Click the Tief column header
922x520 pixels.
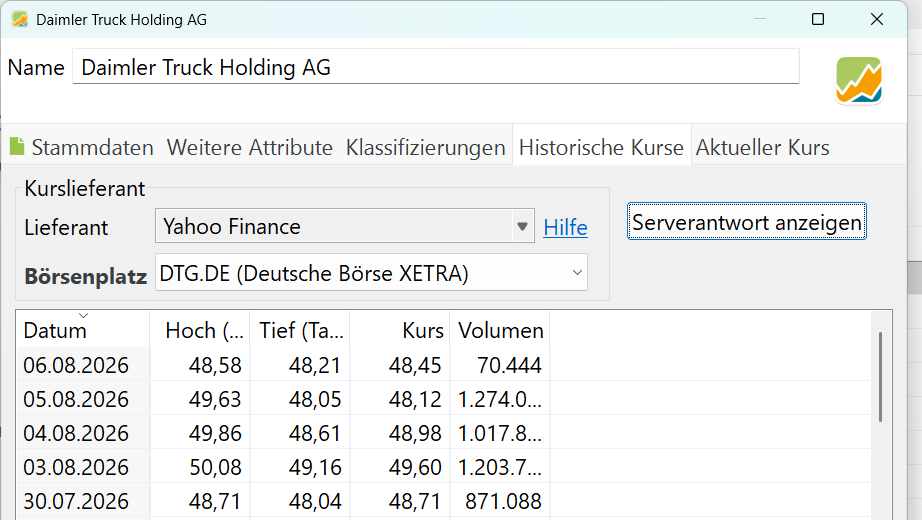point(300,330)
